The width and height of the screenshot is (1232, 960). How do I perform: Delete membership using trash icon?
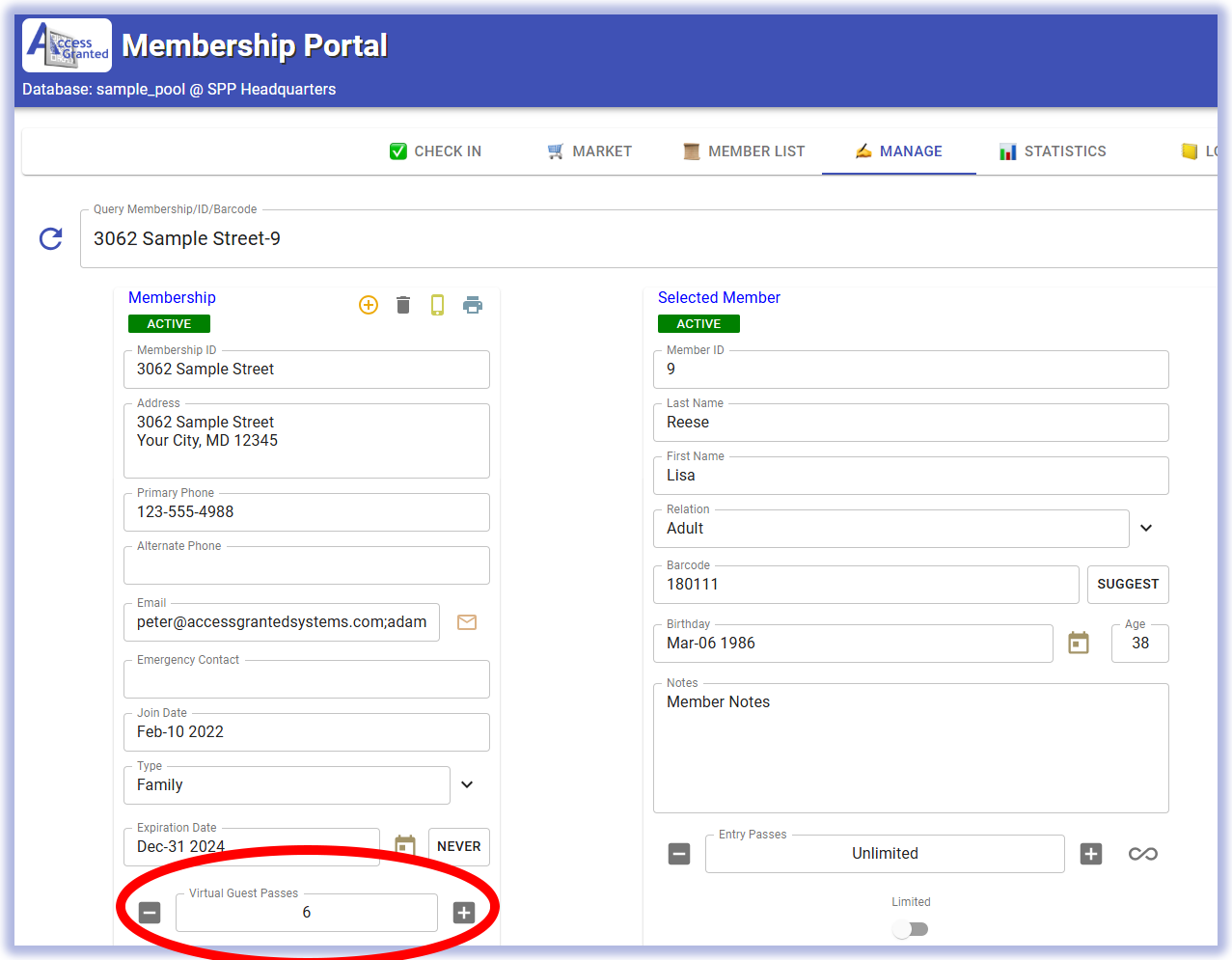[403, 305]
